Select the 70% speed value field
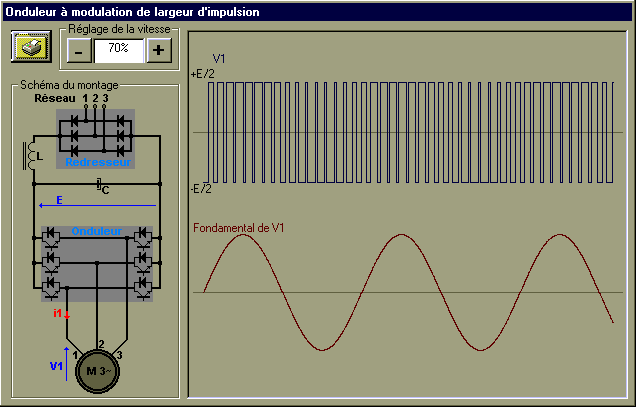Image resolution: width=636 pixels, height=407 pixels. point(119,51)
